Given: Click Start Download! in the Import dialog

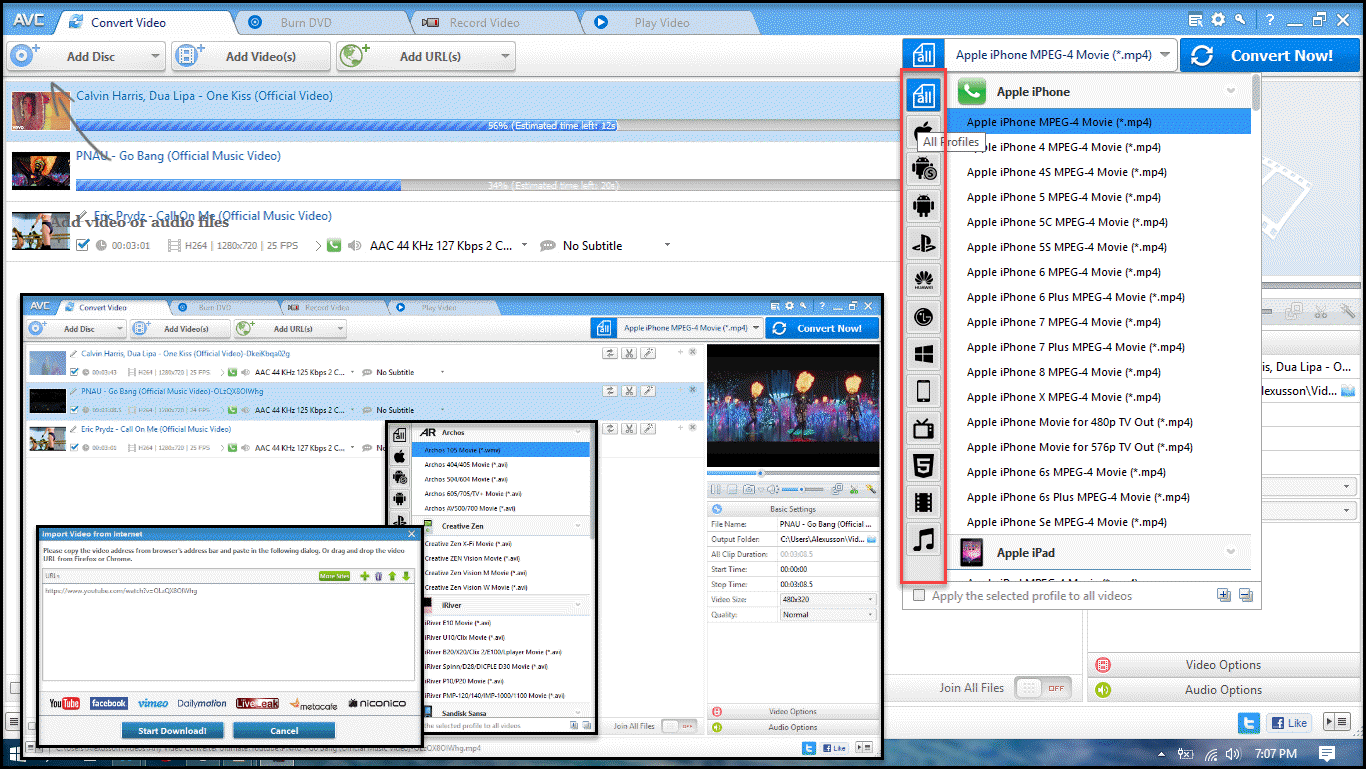Looking at the screenshot, I should click(172, 730).
